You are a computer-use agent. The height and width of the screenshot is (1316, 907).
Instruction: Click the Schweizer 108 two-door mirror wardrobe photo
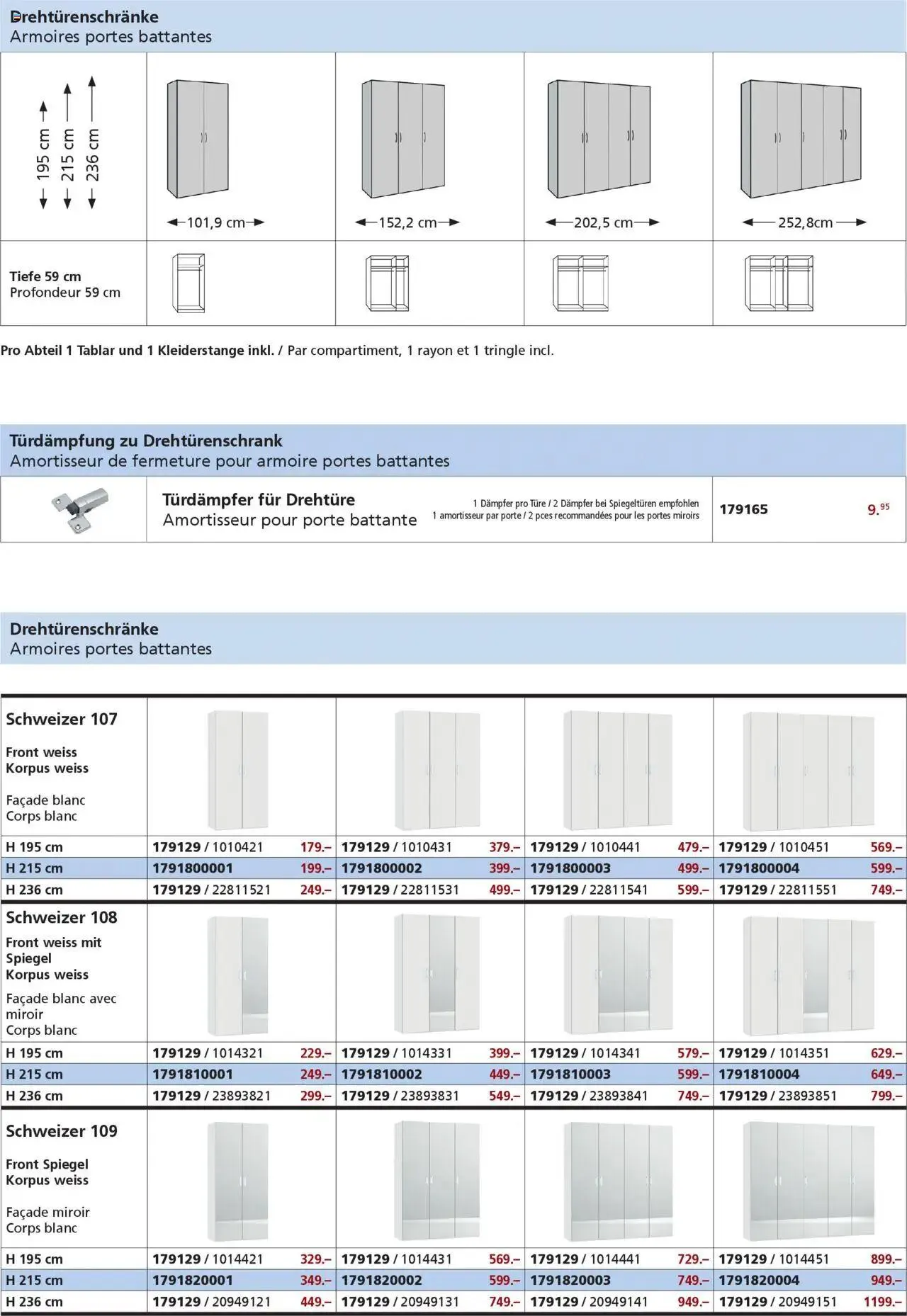pyautogui.click(x=238, y=975)
